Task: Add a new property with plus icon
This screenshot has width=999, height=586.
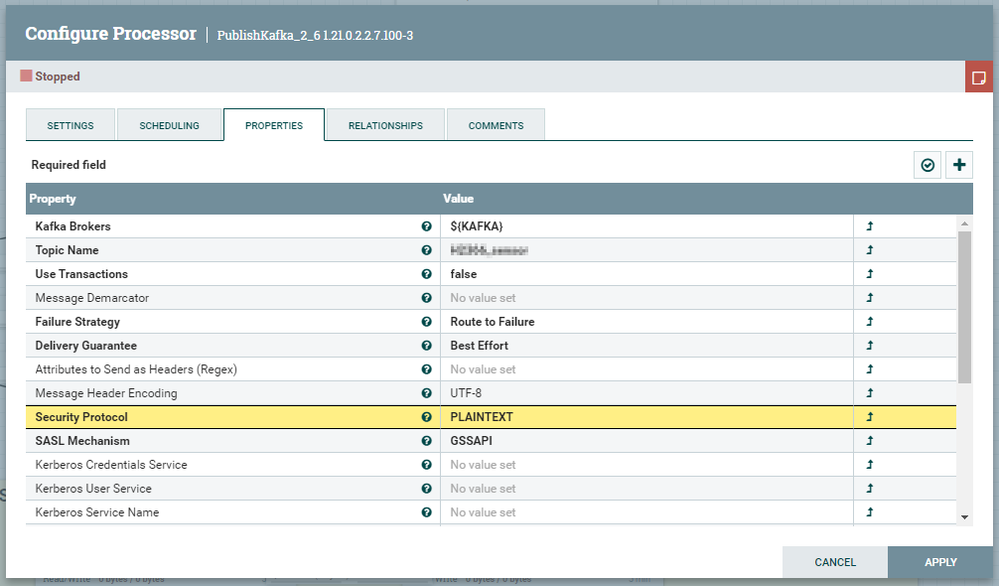Action: click(x=959, y=165)
